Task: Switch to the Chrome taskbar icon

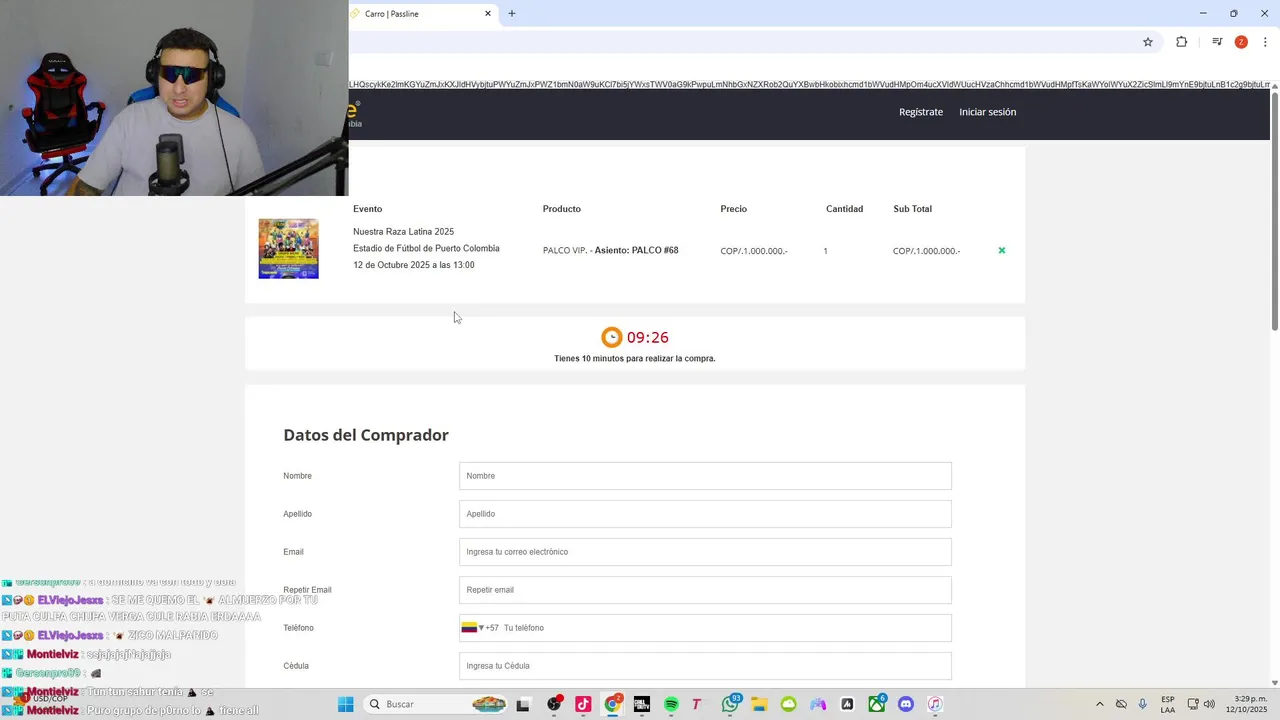Action: click(612, 704)
